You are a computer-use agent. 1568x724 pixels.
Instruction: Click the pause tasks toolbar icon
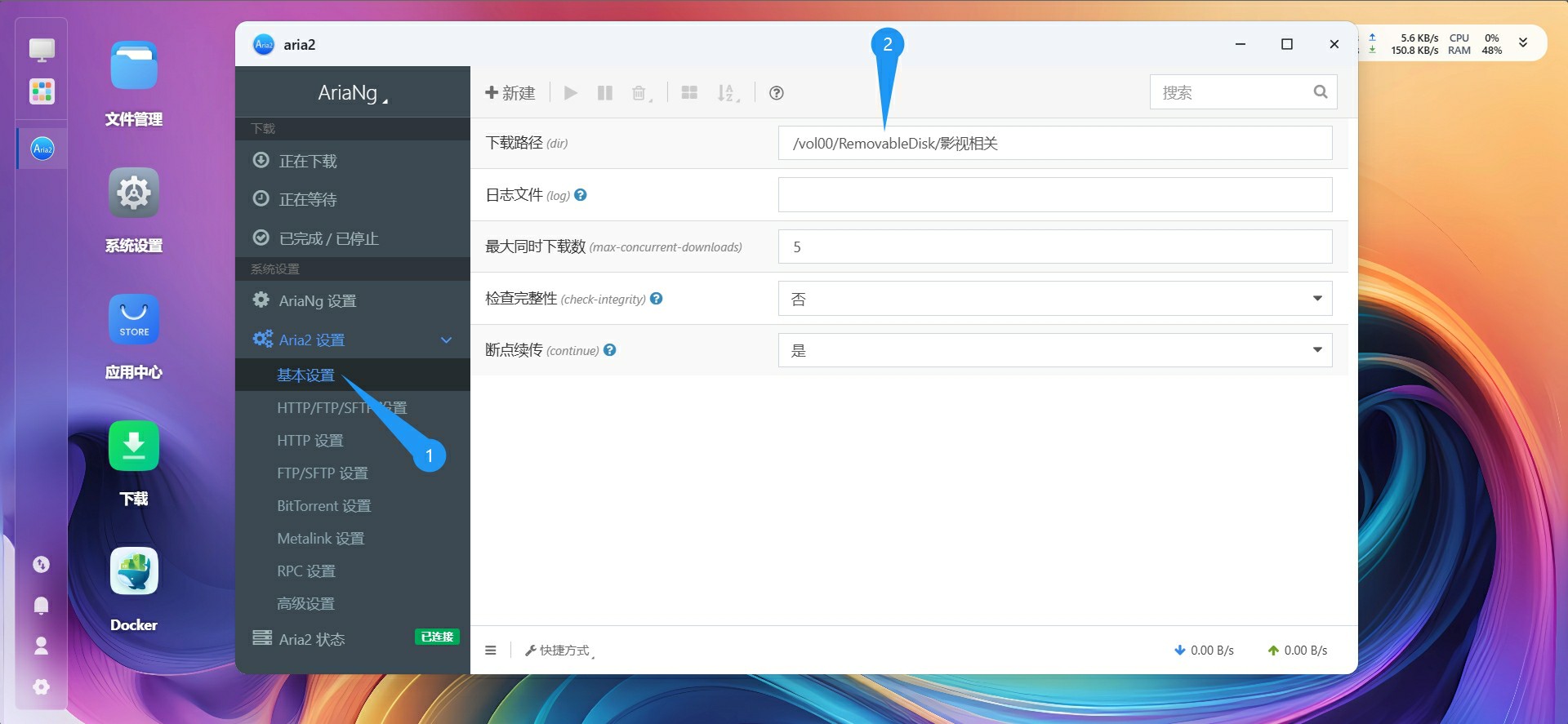point(605,93)
